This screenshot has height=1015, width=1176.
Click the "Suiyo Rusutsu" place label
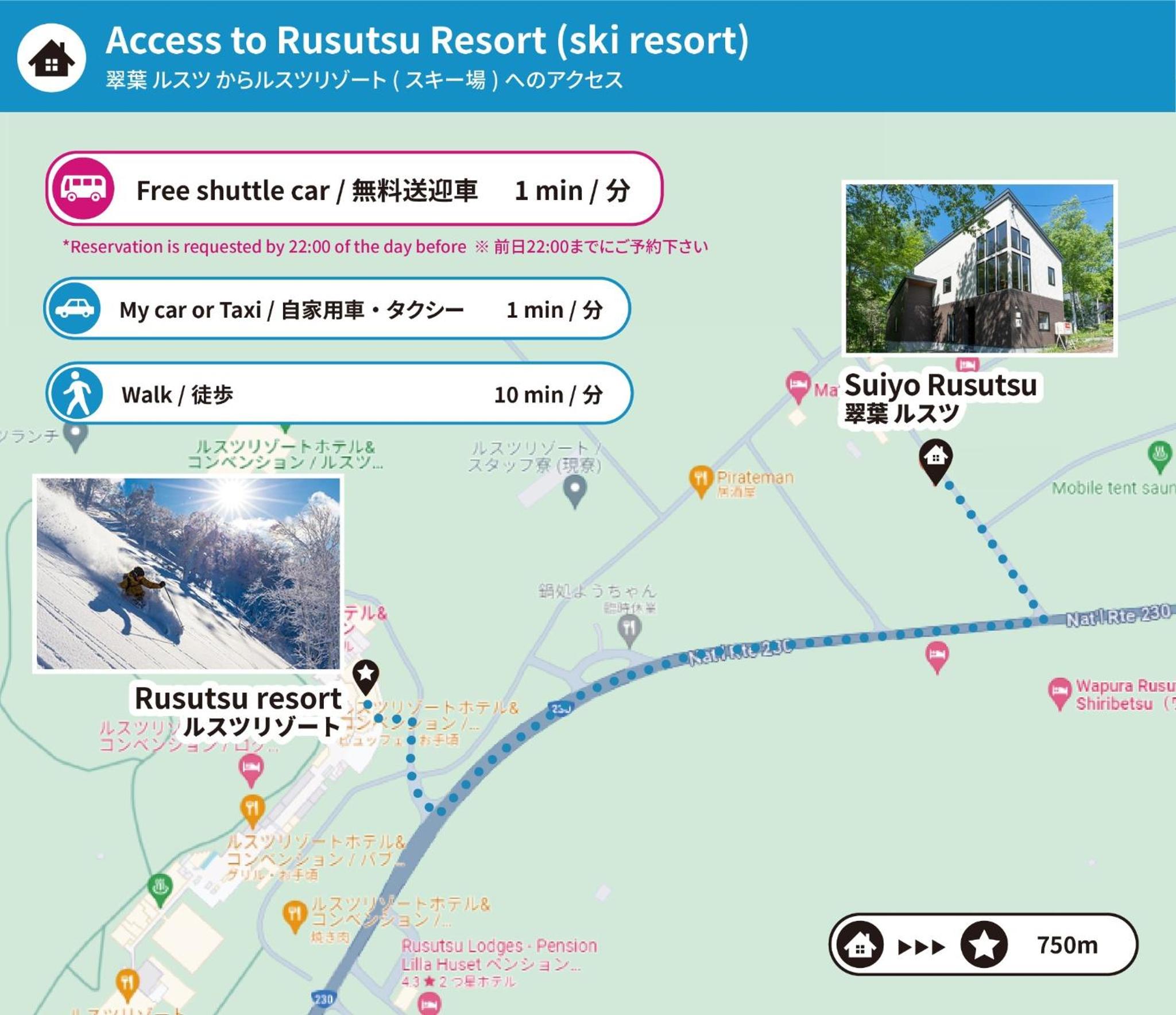941,385
